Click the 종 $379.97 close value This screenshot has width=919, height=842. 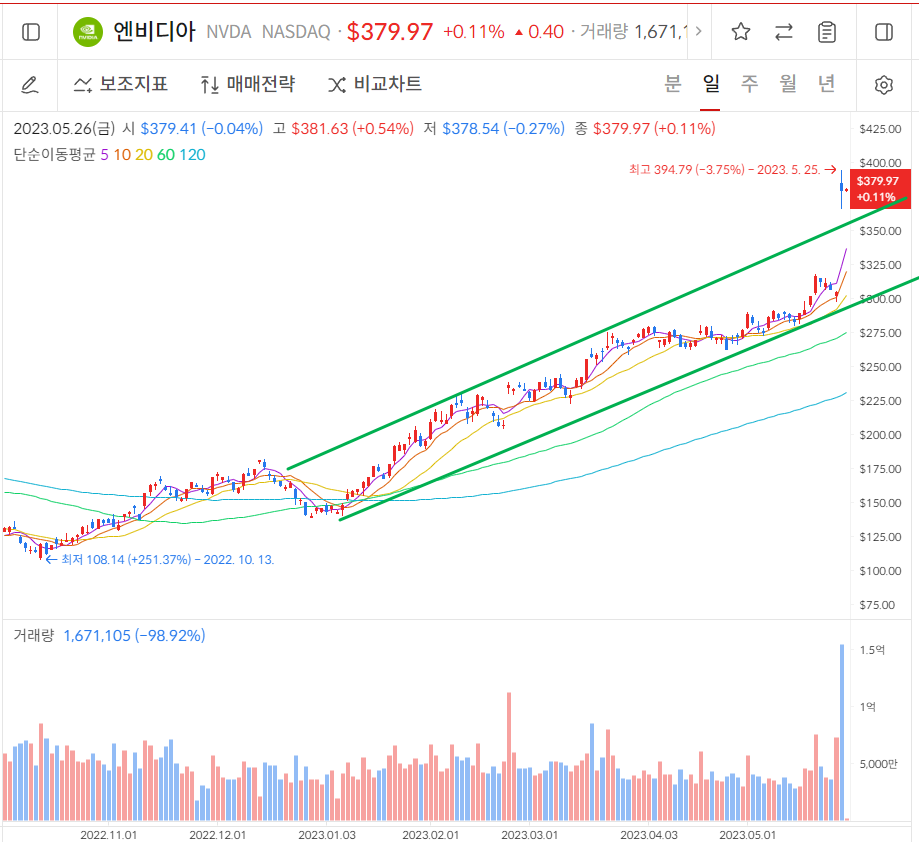click(x=645, y=129)
